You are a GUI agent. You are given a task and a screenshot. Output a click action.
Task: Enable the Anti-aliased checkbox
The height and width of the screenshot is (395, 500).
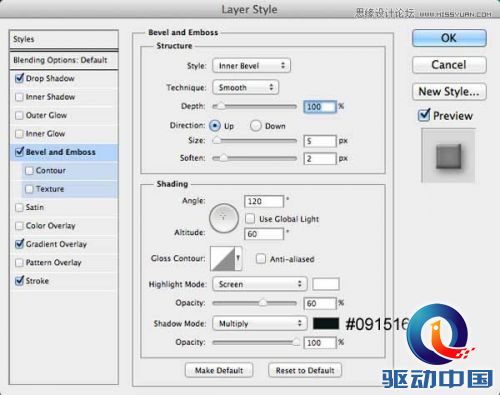(261, 259)
